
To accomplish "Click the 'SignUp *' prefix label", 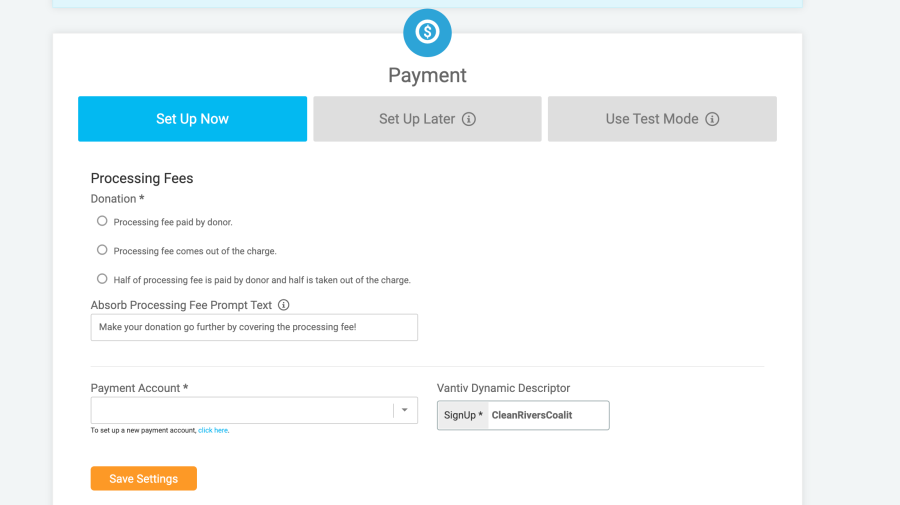I will click(x=463, y=415).
